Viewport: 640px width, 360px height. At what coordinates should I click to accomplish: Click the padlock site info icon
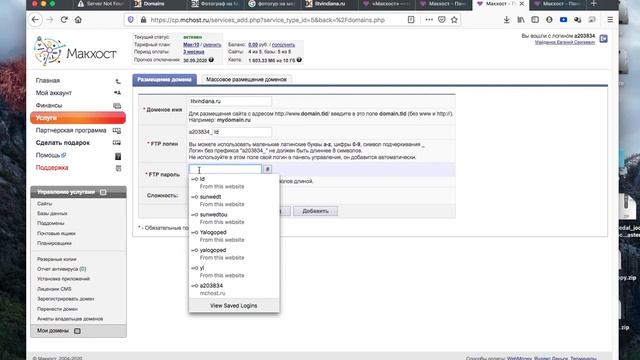coord(143,20)
